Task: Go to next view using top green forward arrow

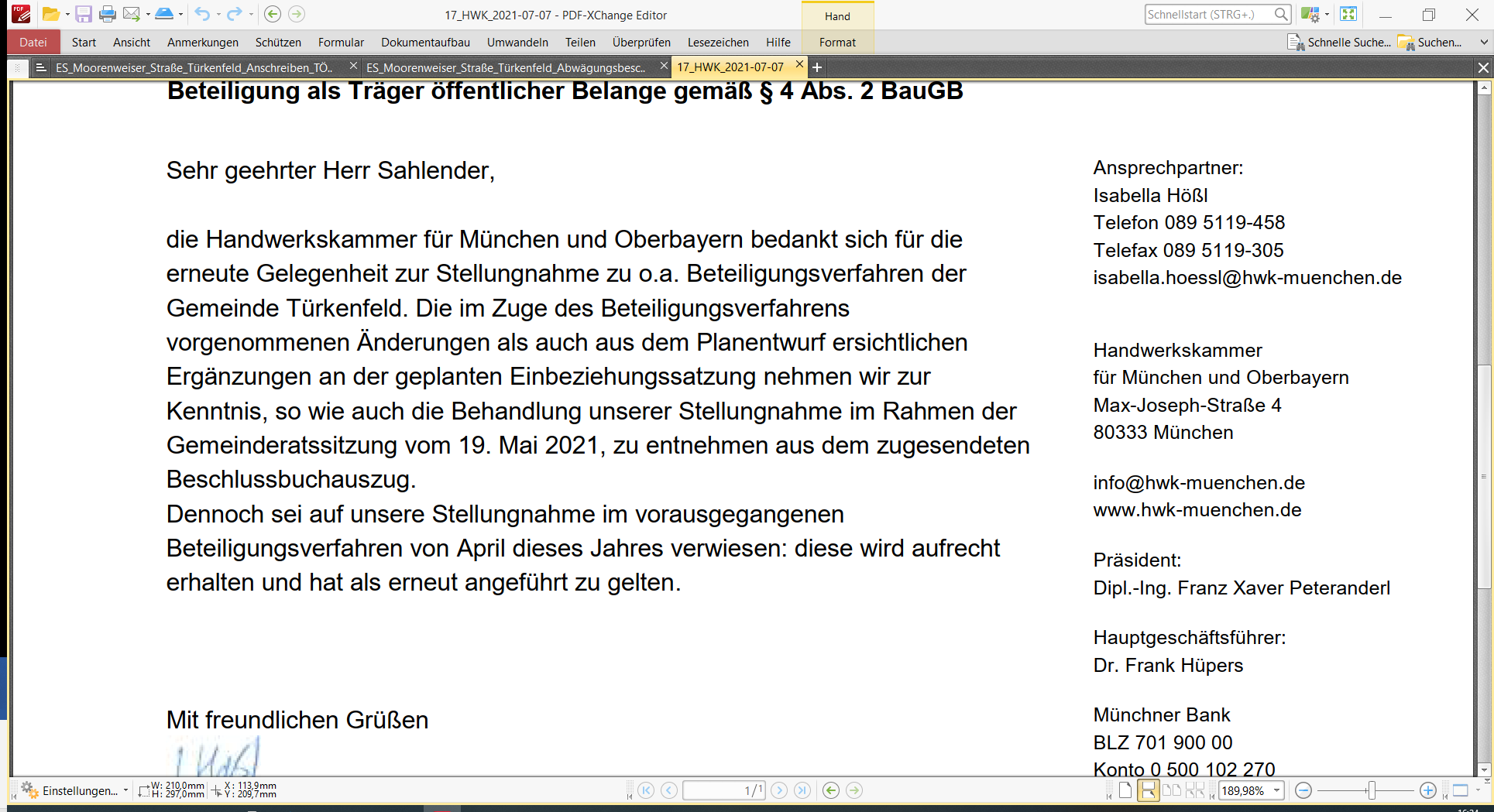Action: (297, 14)
